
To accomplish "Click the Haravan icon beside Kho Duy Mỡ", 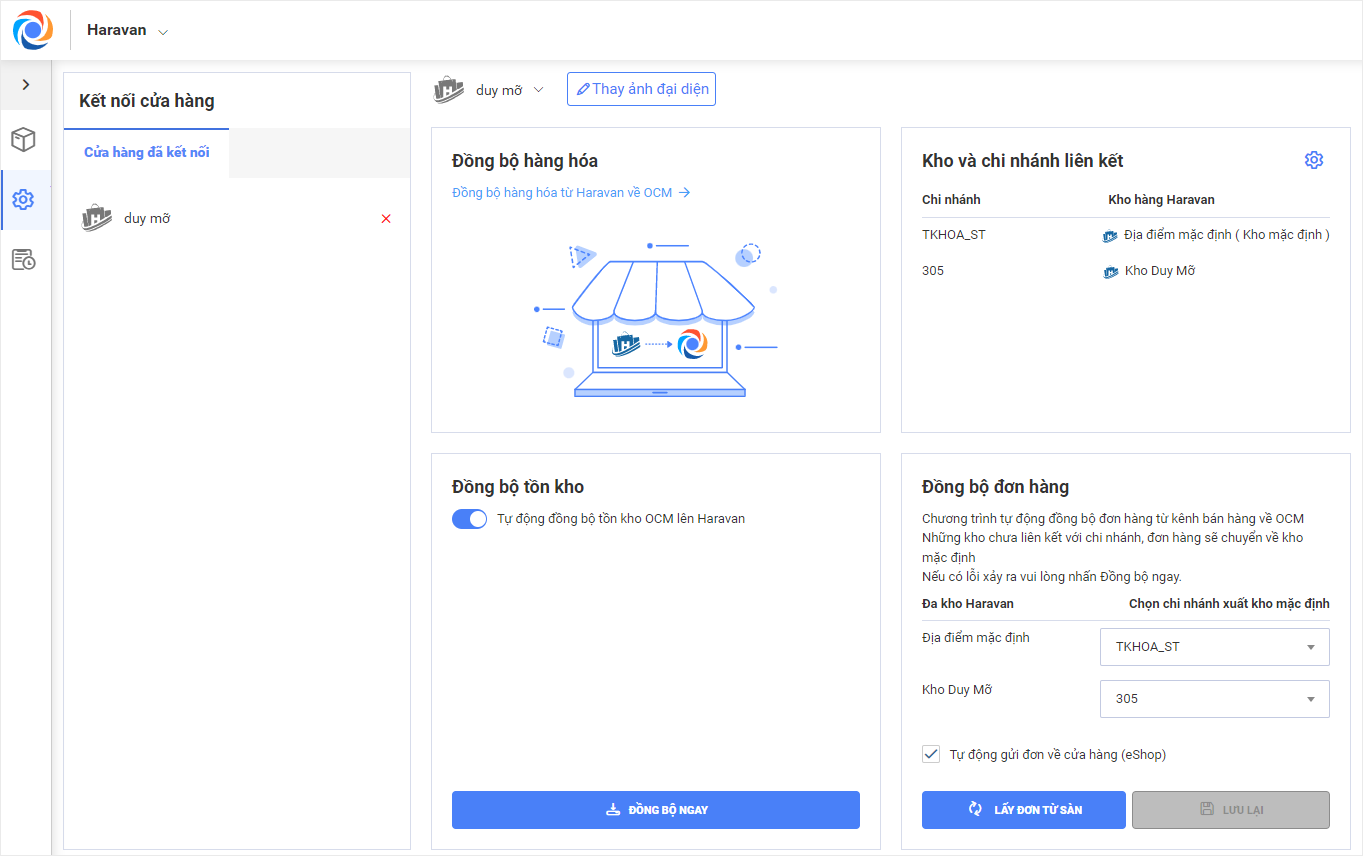I will point(1111,272).
